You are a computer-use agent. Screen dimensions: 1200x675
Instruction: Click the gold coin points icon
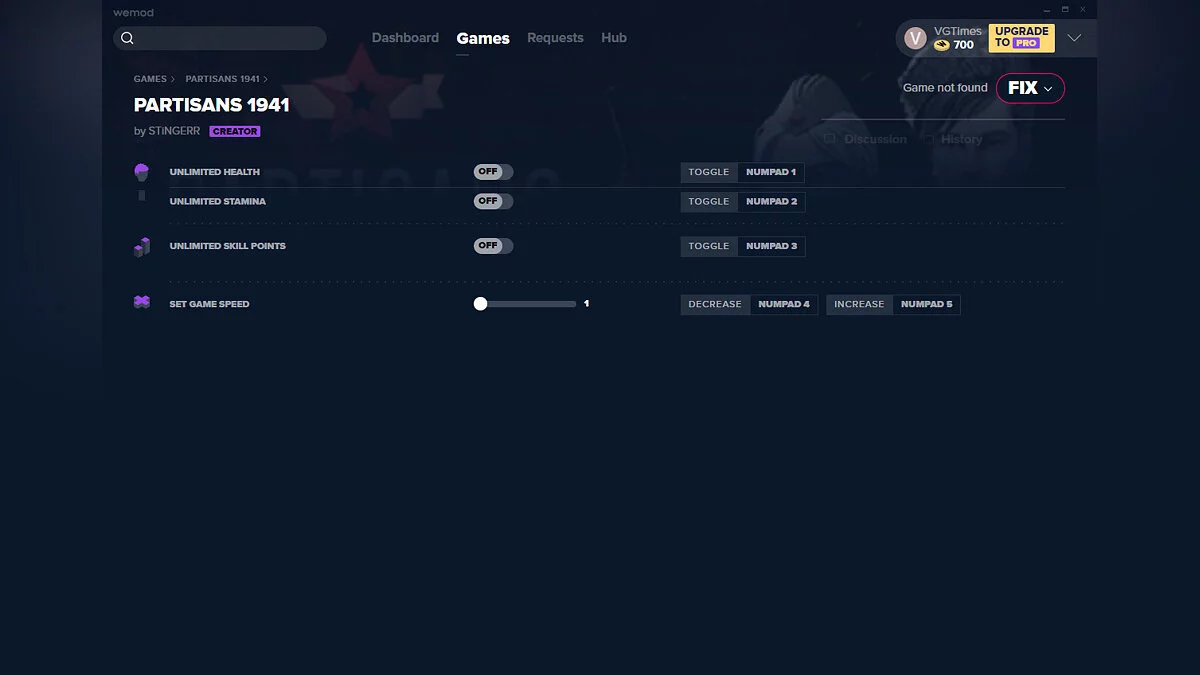tap(941, 45)
